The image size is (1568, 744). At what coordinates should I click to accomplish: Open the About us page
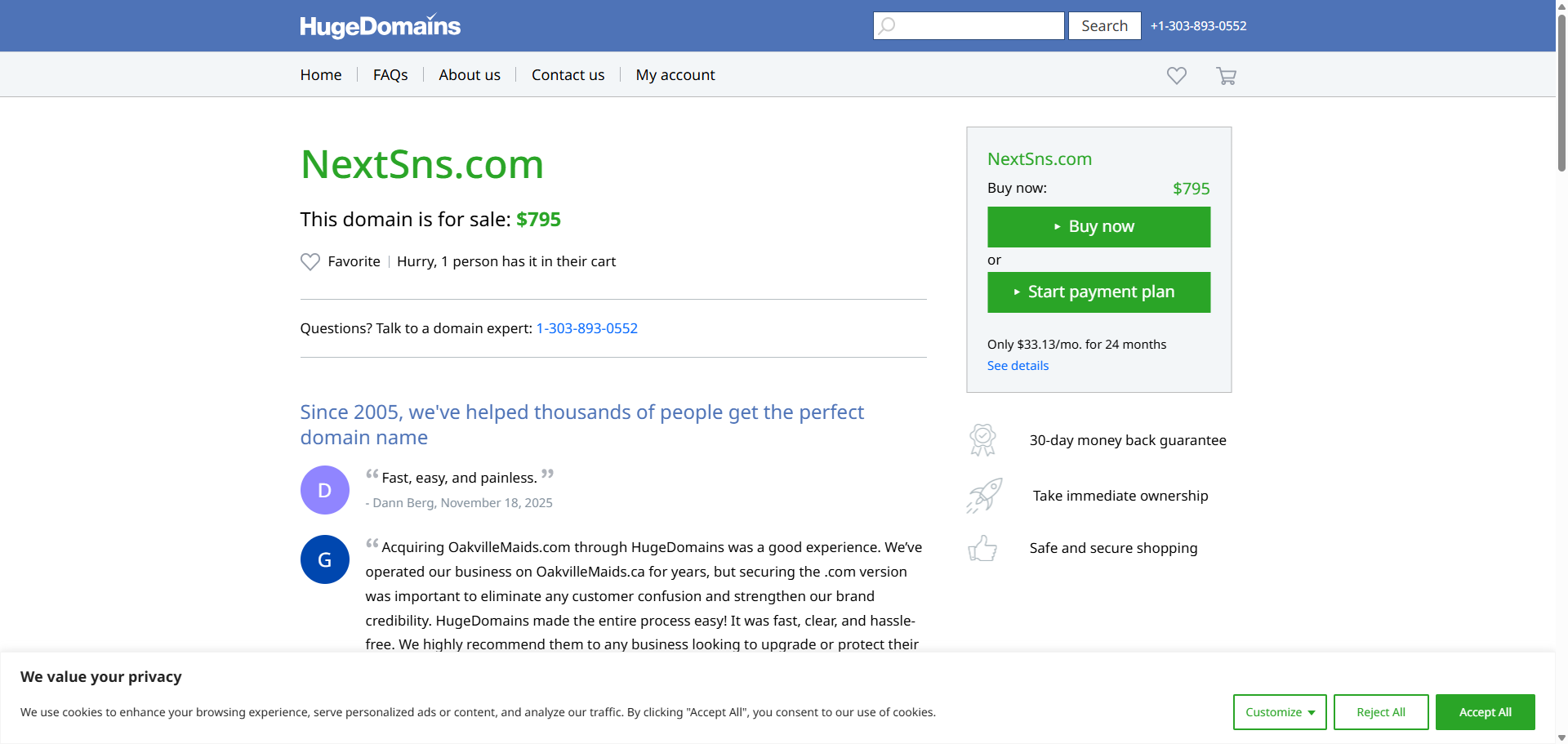tap(470, 75)
